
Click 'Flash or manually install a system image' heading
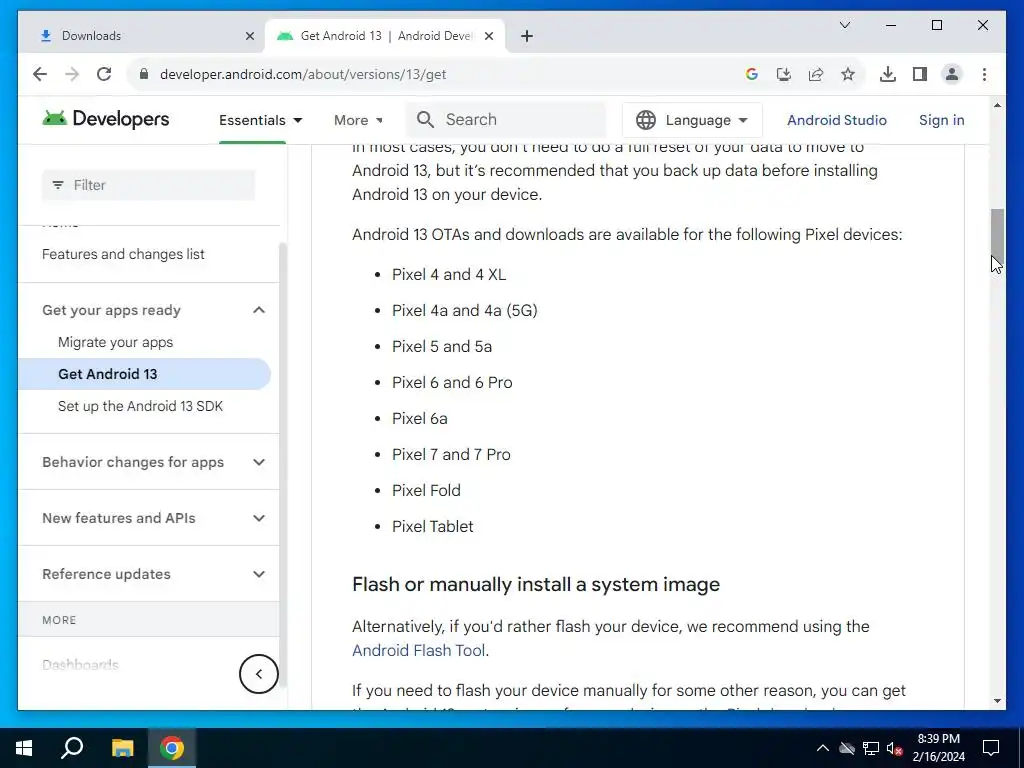click(x=536, y=584)
